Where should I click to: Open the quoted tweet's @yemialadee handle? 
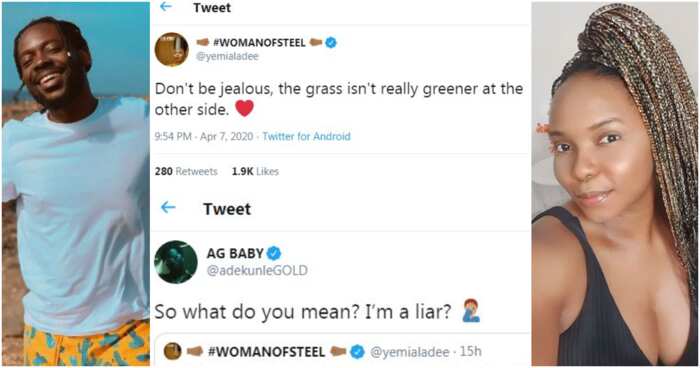tap(410, 352)
